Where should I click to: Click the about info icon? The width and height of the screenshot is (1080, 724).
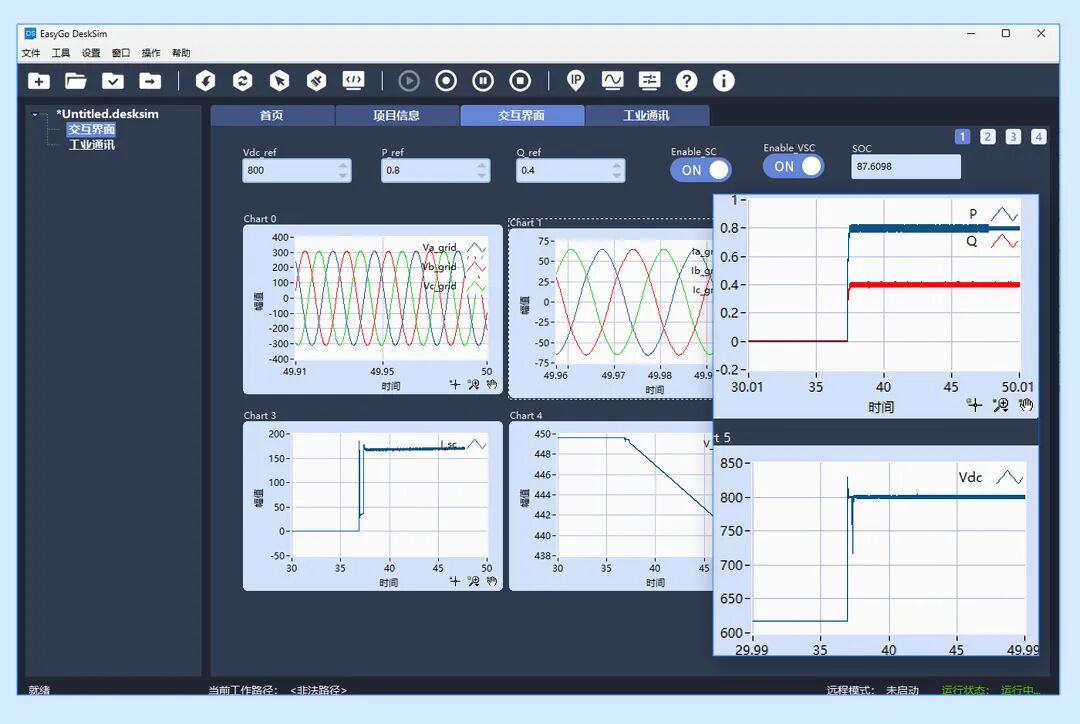click(x=723, y=81)
